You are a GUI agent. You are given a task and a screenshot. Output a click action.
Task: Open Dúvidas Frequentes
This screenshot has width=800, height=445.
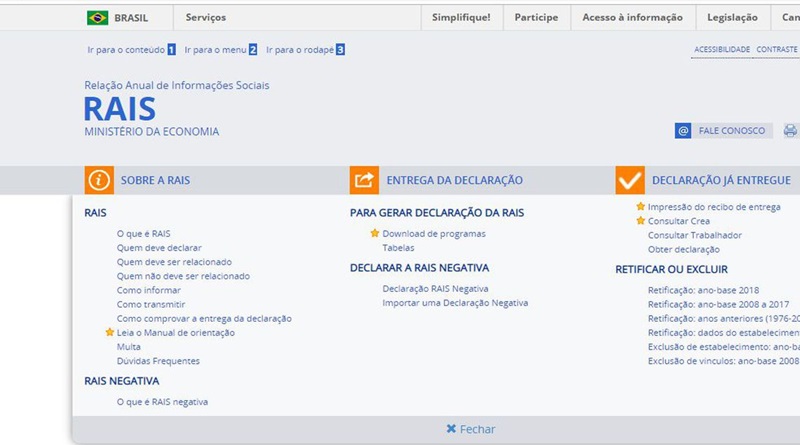(158, 361)
